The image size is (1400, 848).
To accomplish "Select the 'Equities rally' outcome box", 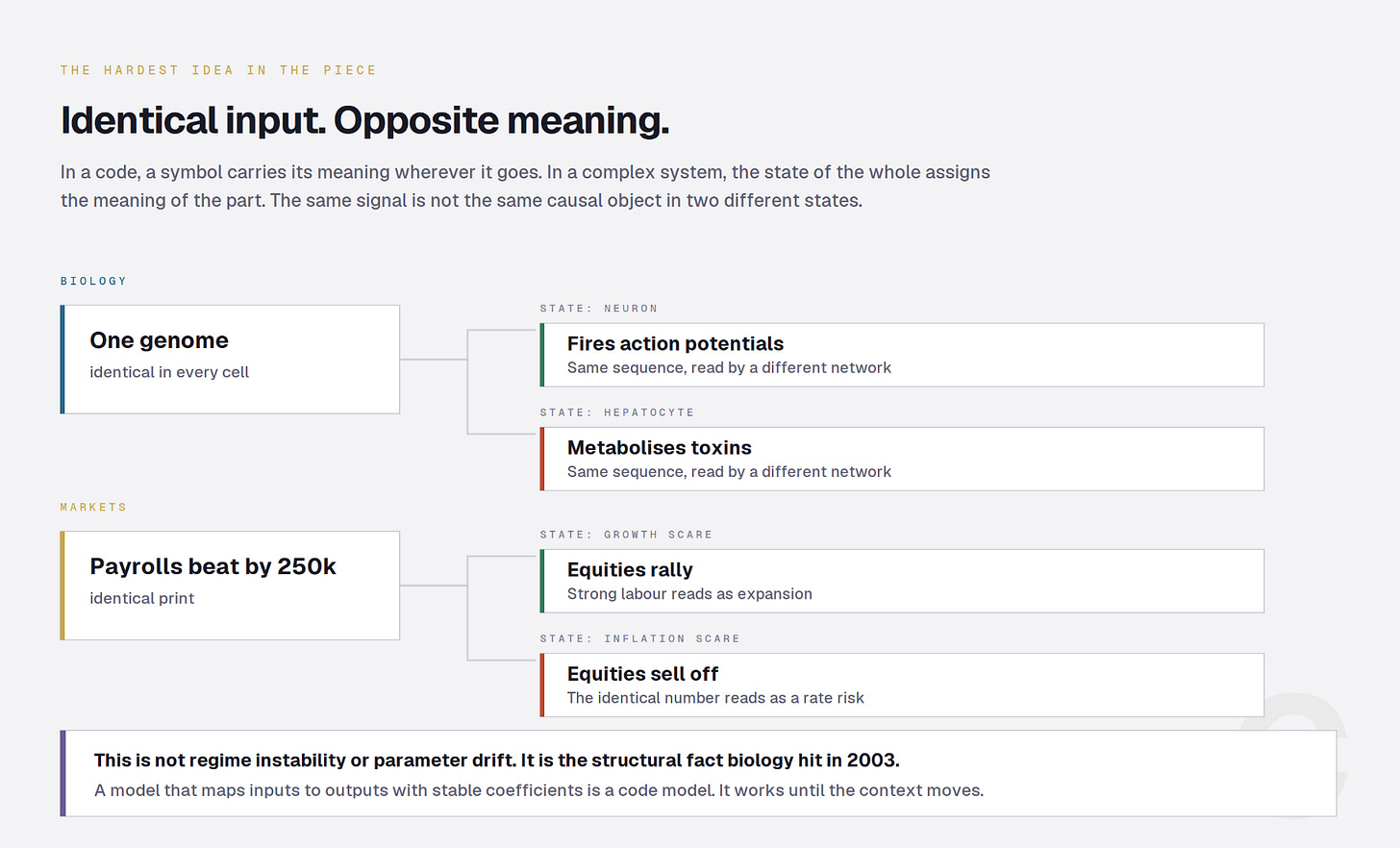I will click(902, 581).
